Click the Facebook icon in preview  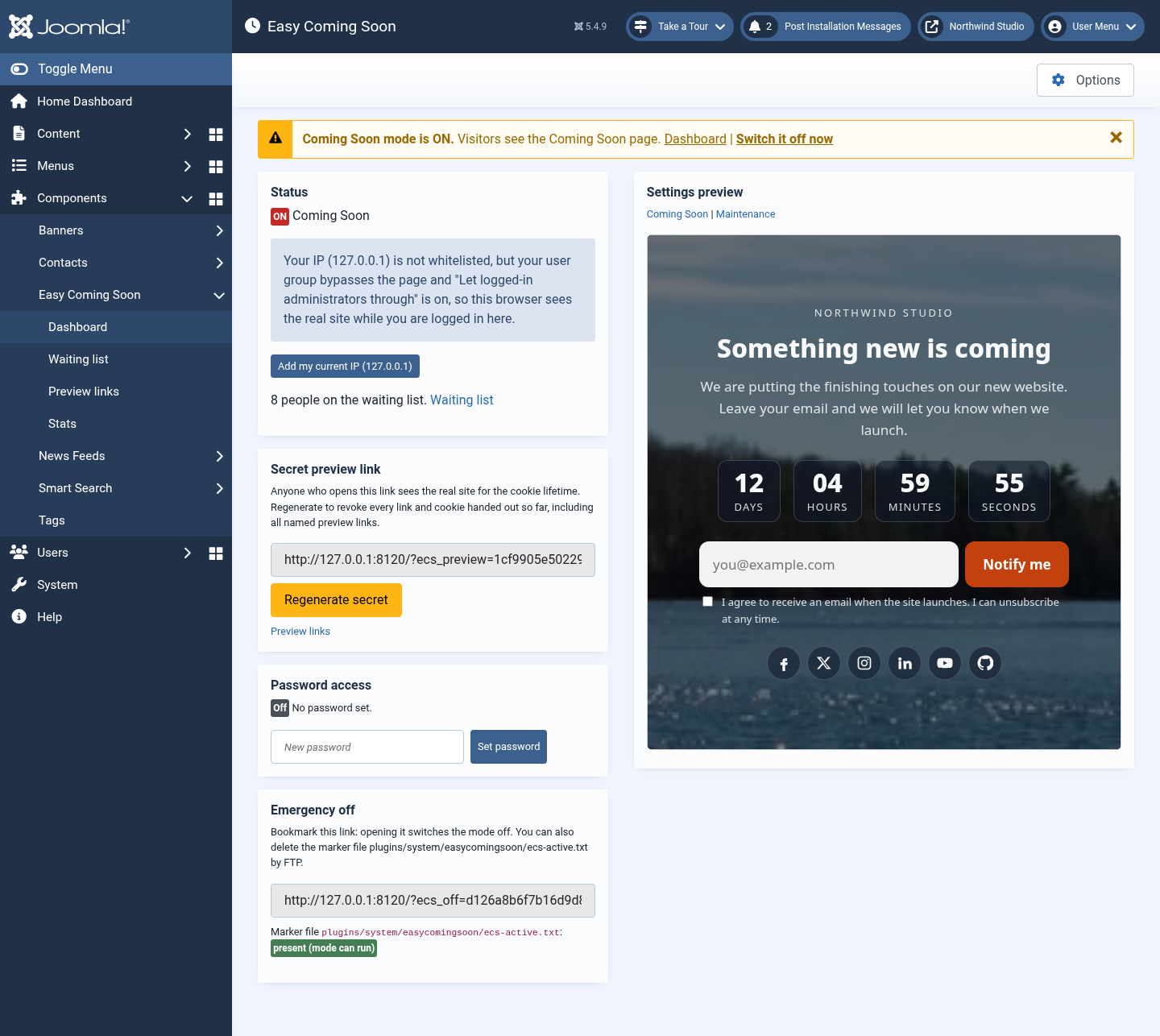784,663
